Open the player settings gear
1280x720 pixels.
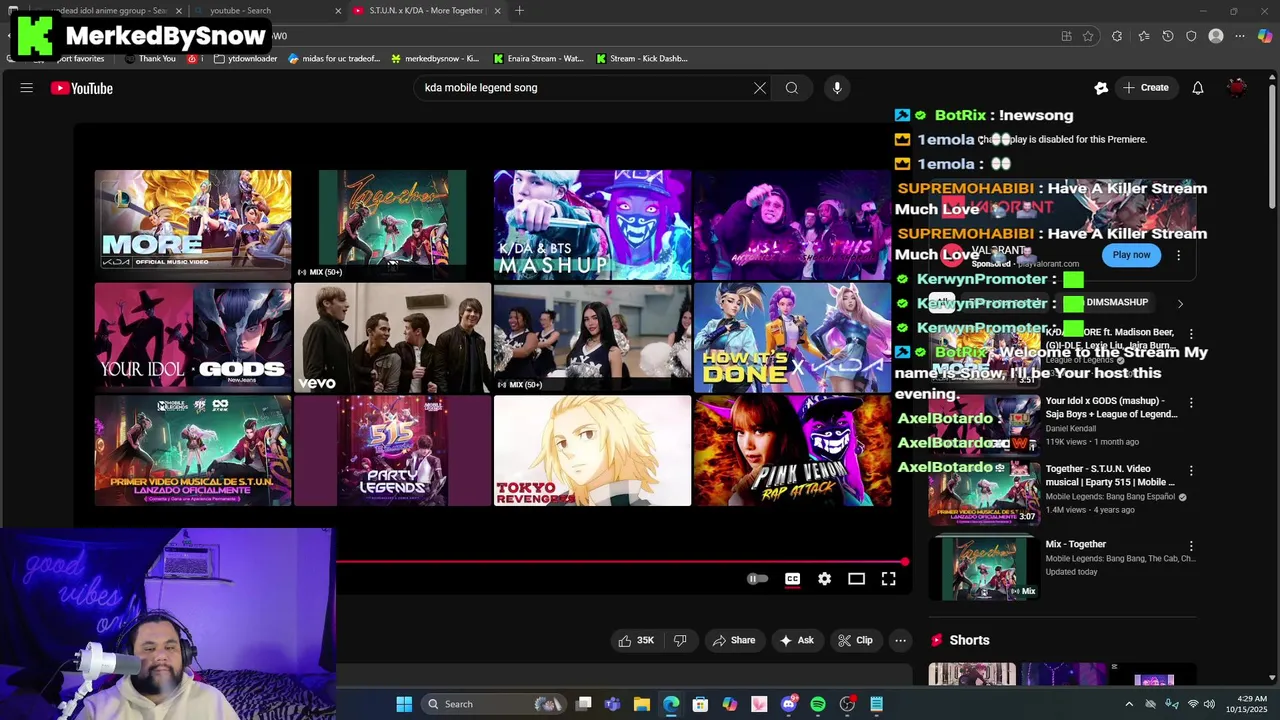(x=824, y=579)
